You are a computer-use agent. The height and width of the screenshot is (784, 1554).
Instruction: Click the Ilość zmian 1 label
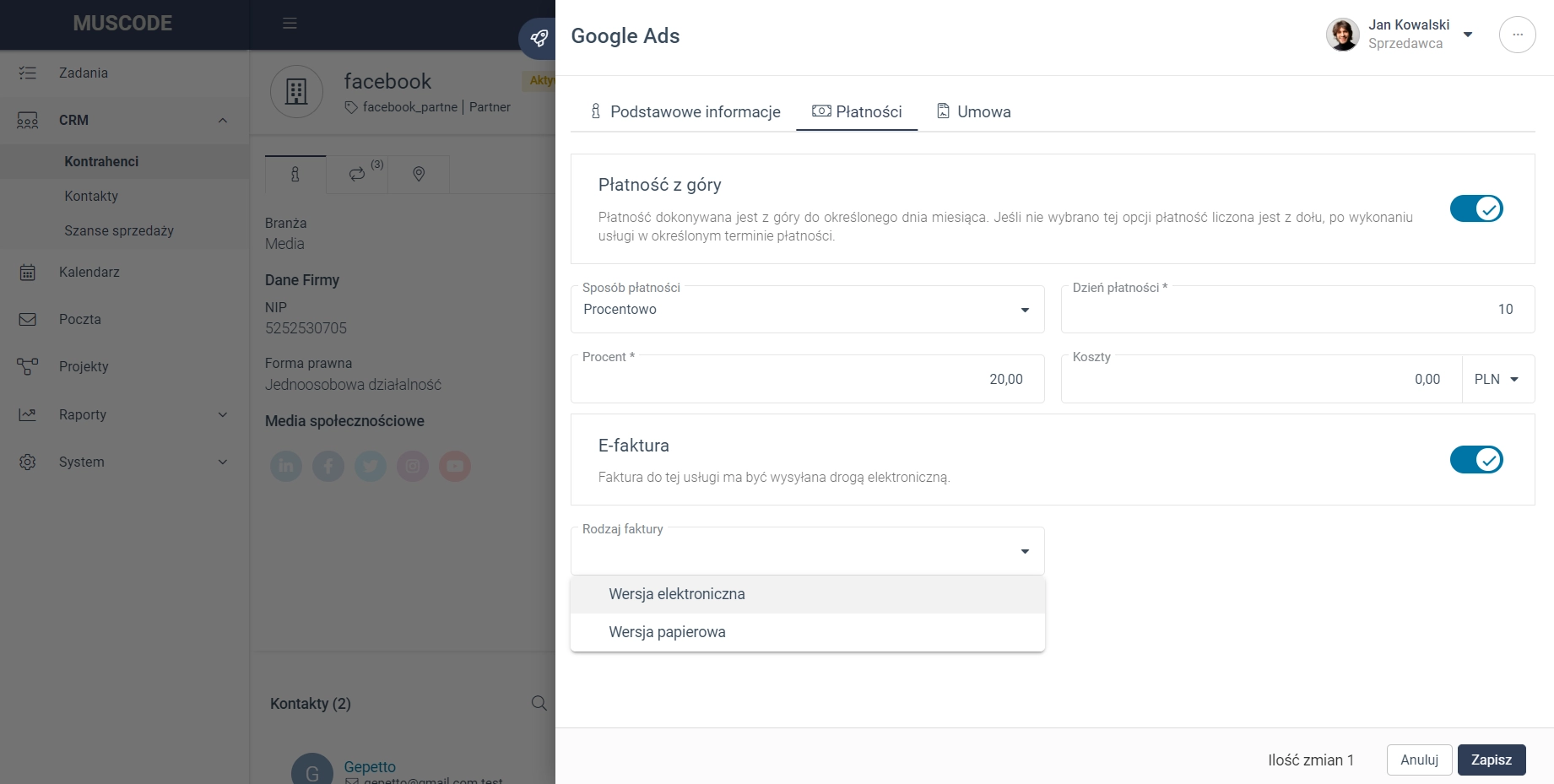pos(1310,760)
